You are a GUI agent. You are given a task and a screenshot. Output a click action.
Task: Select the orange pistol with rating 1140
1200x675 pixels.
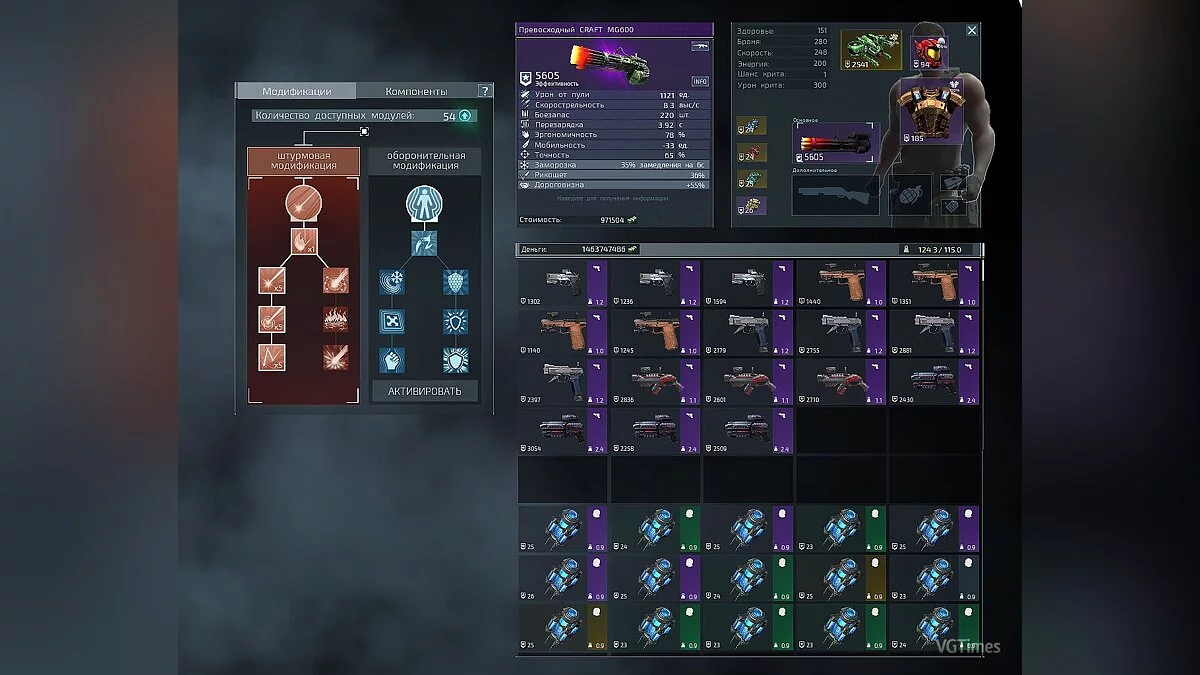tap(563, 332)
